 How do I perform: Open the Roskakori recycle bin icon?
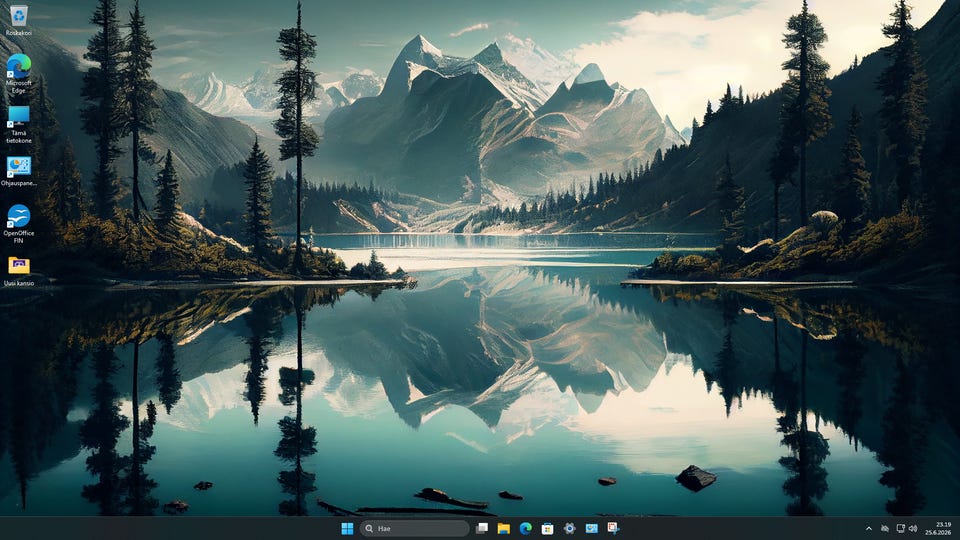point(18,20)
